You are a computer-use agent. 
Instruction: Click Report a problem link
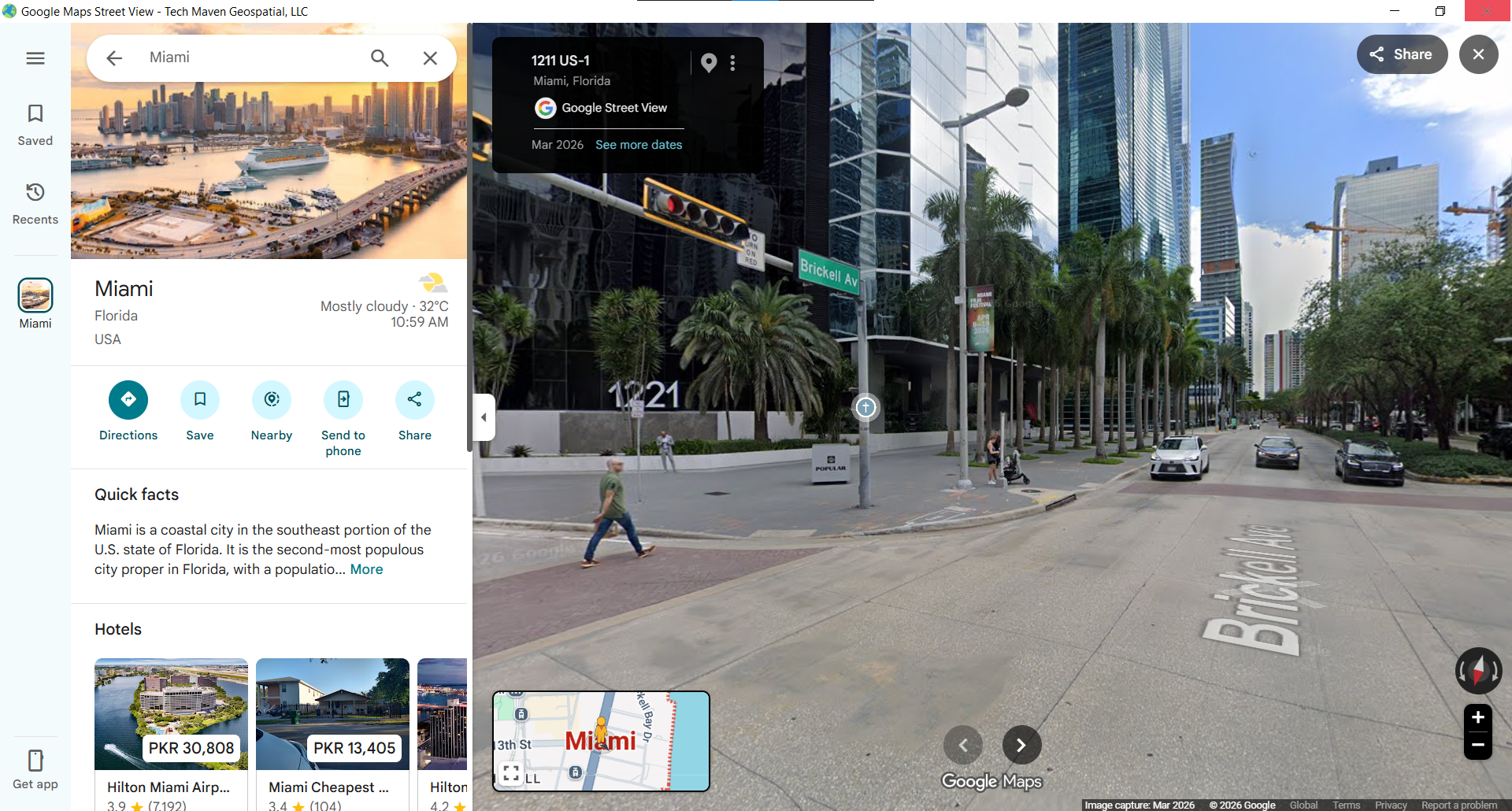[x=1459, y=805]
